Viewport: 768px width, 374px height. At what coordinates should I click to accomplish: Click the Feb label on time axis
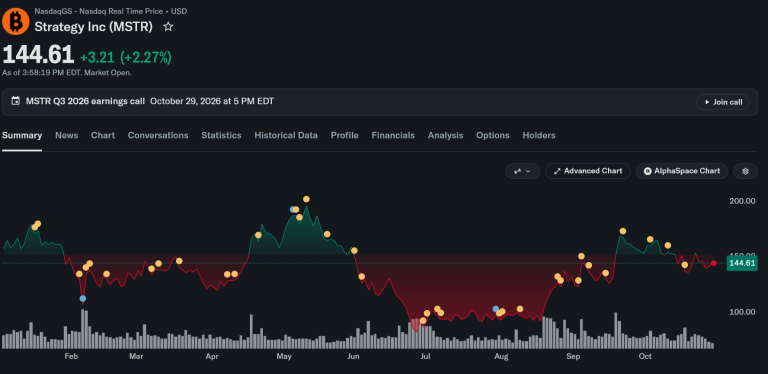point(71,356)
